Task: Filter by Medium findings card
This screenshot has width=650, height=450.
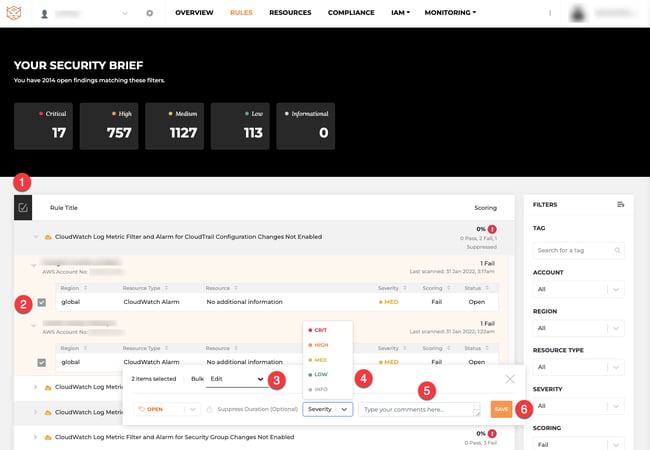Action: tap(175, 126)
